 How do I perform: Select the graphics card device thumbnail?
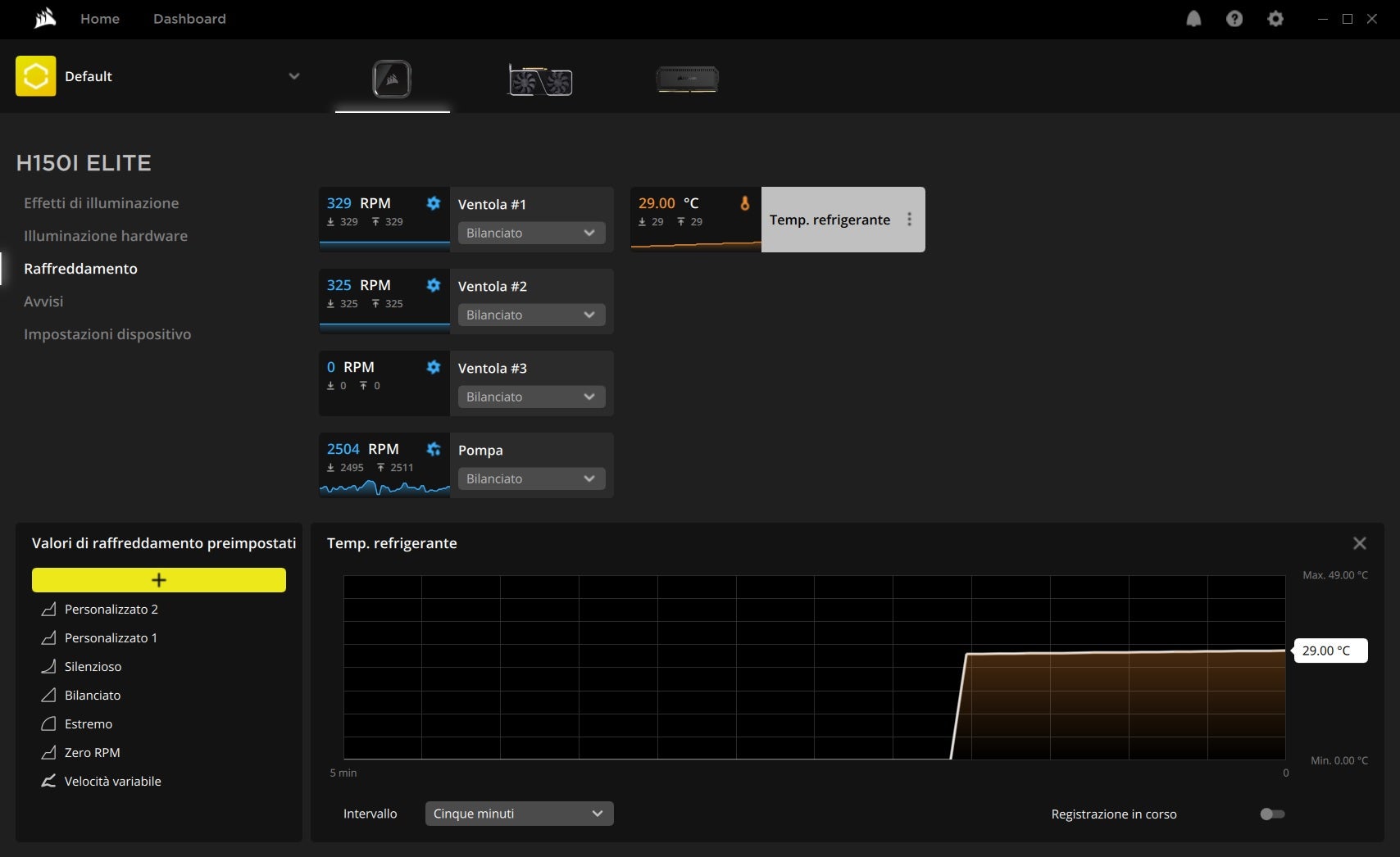coord(540,80)
